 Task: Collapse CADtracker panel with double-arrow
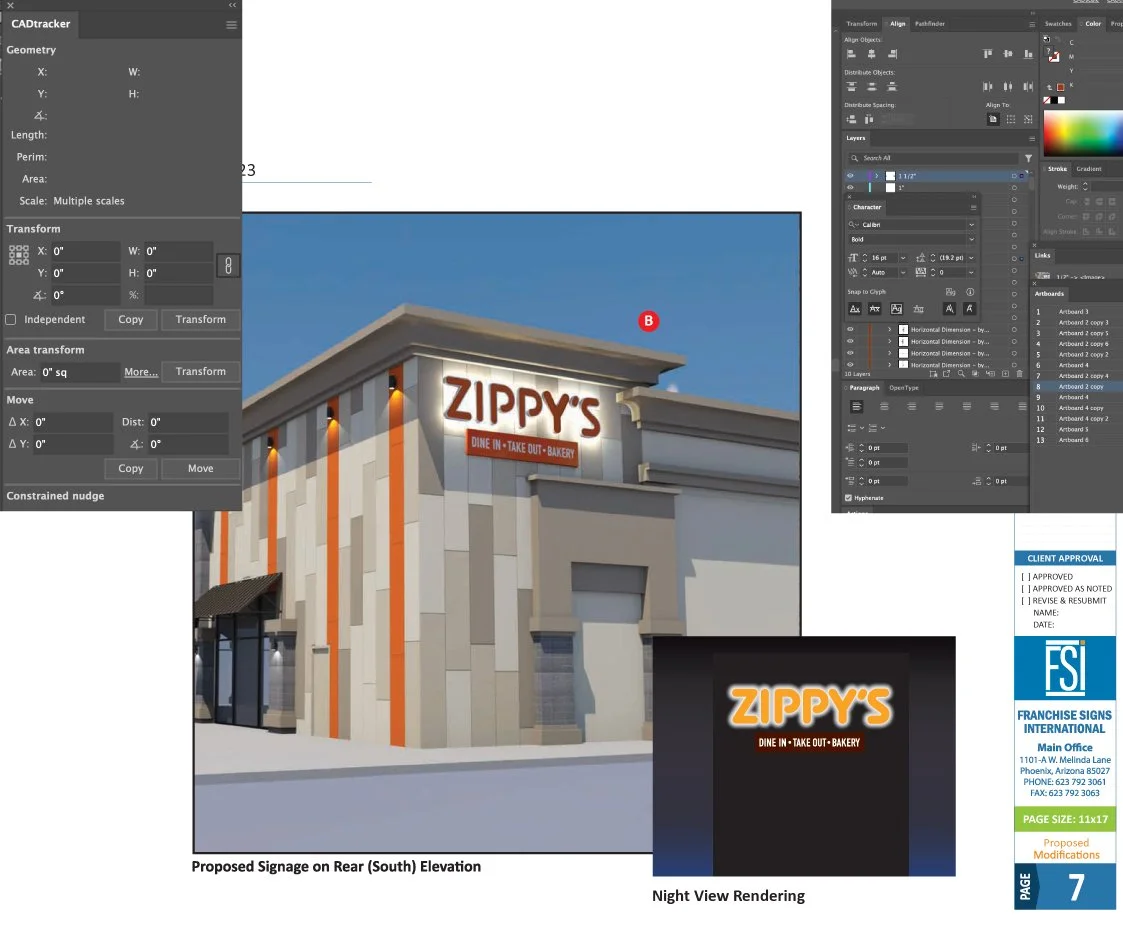[232, 5]
